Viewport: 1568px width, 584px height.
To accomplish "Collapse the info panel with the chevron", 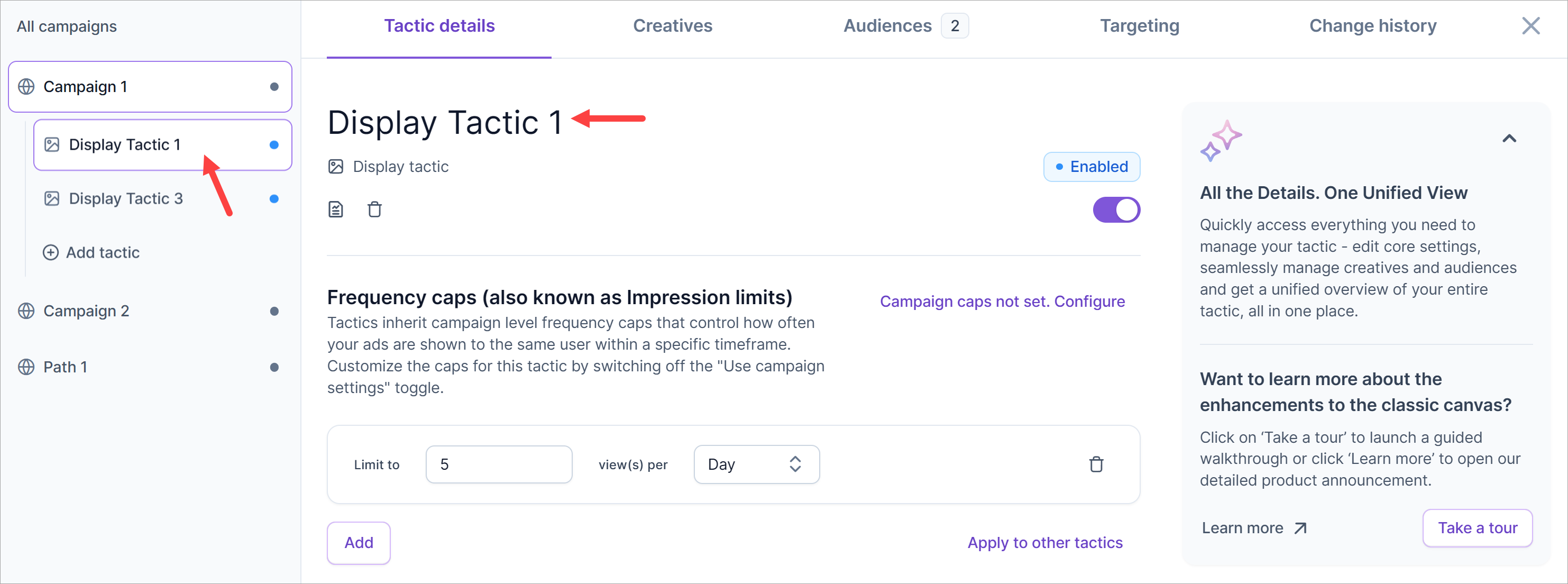I will click(x=1508, y=139).
